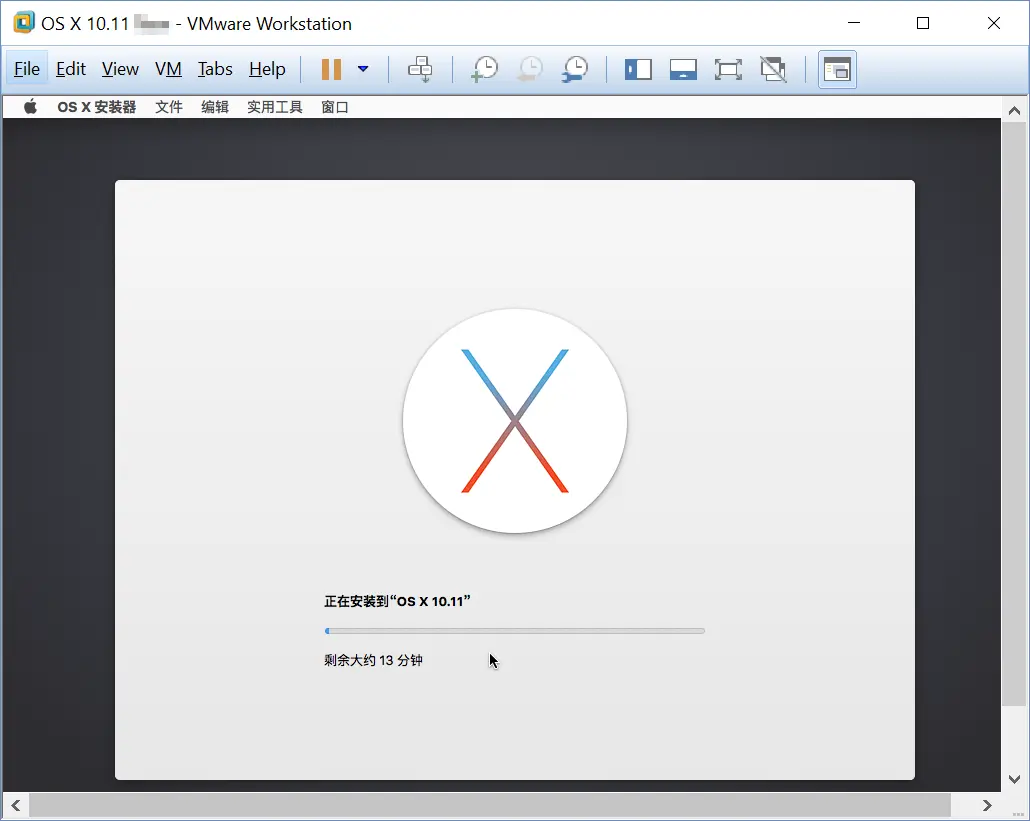Toggle the tab thumbnail bar
The height and width of the screenshot is (821, 1030).
(x=683, y=69)
